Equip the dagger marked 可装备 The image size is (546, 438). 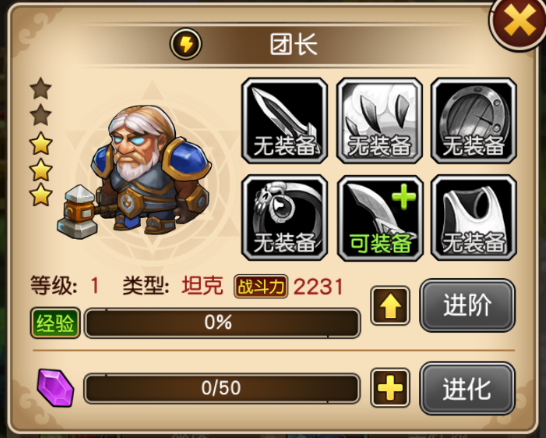coord(380,218)
